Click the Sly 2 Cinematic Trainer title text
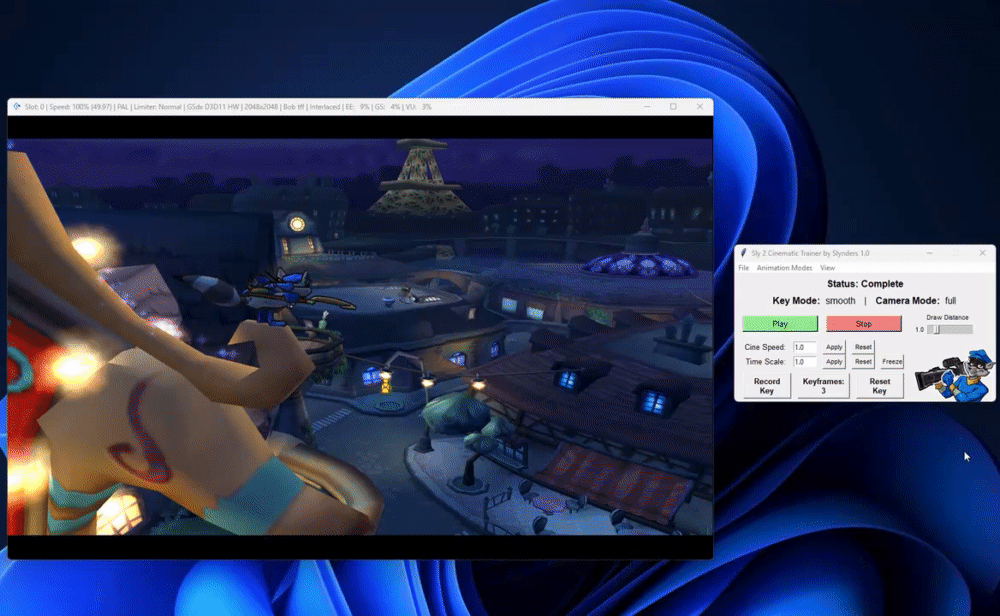Viewport: 1000px width, 616px height. coord(810,253)
